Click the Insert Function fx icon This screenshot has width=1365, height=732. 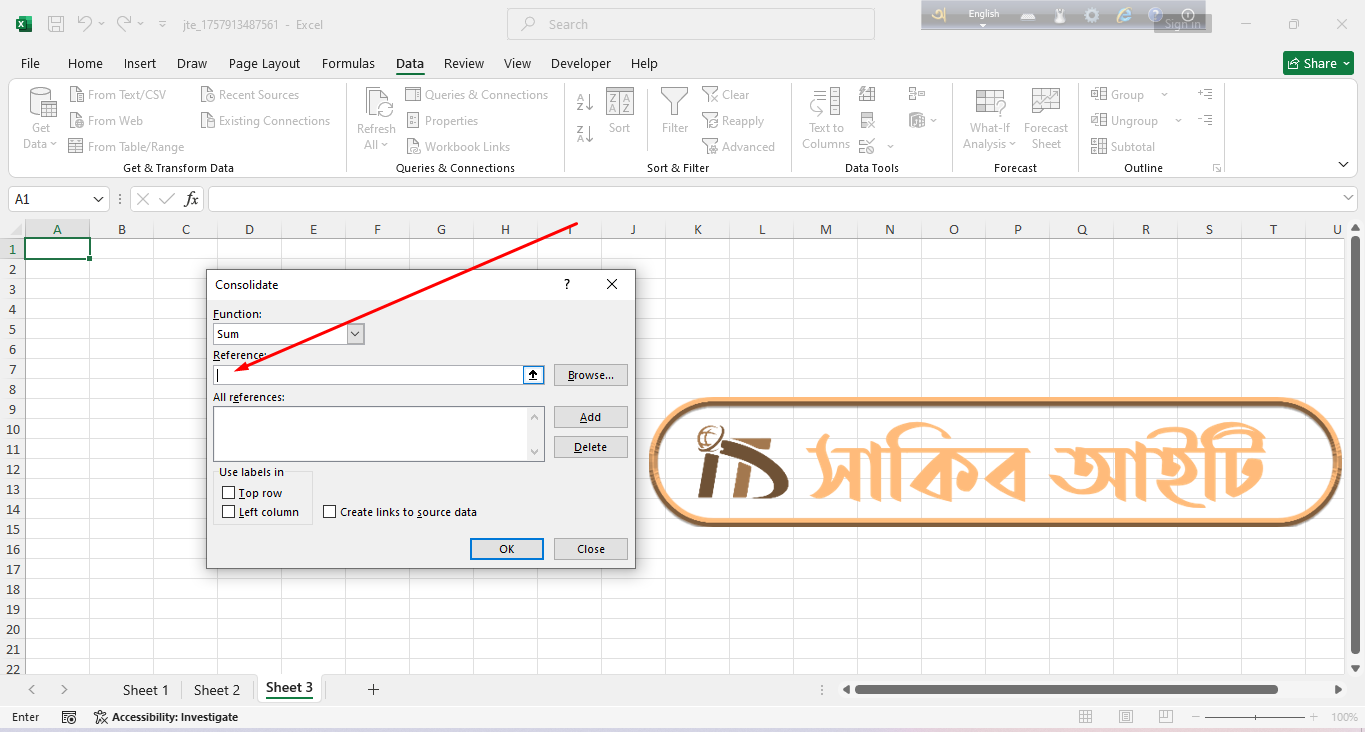191,199
